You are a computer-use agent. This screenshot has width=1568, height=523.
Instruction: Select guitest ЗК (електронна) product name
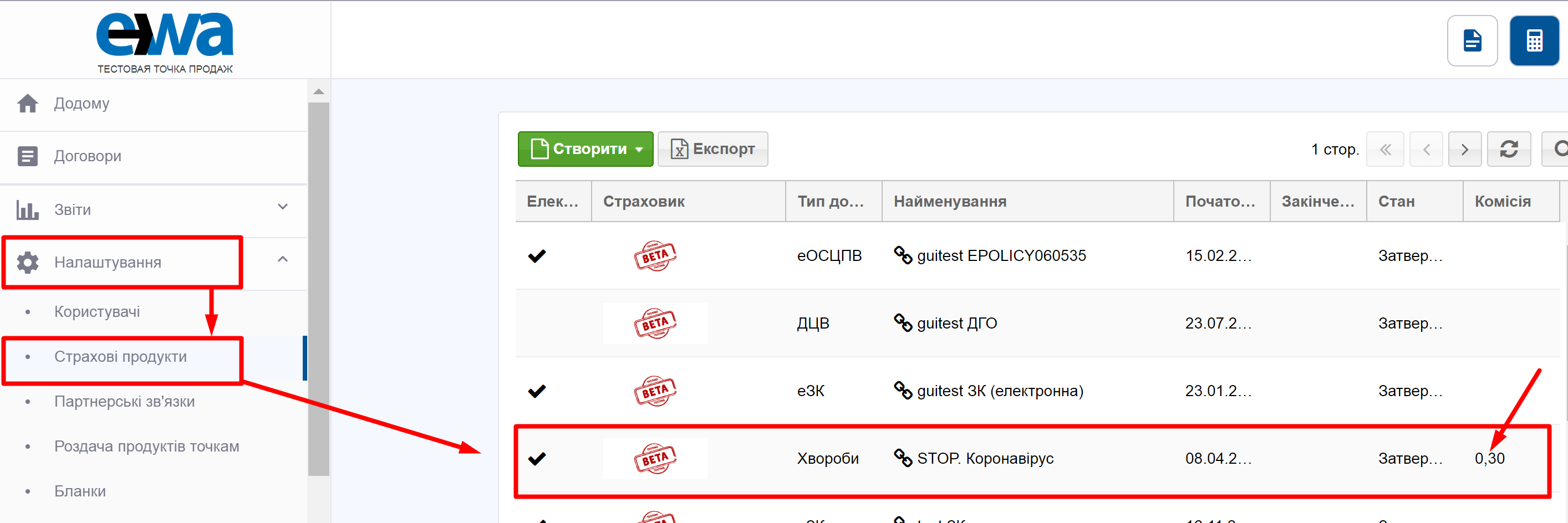click(1000, 391)
